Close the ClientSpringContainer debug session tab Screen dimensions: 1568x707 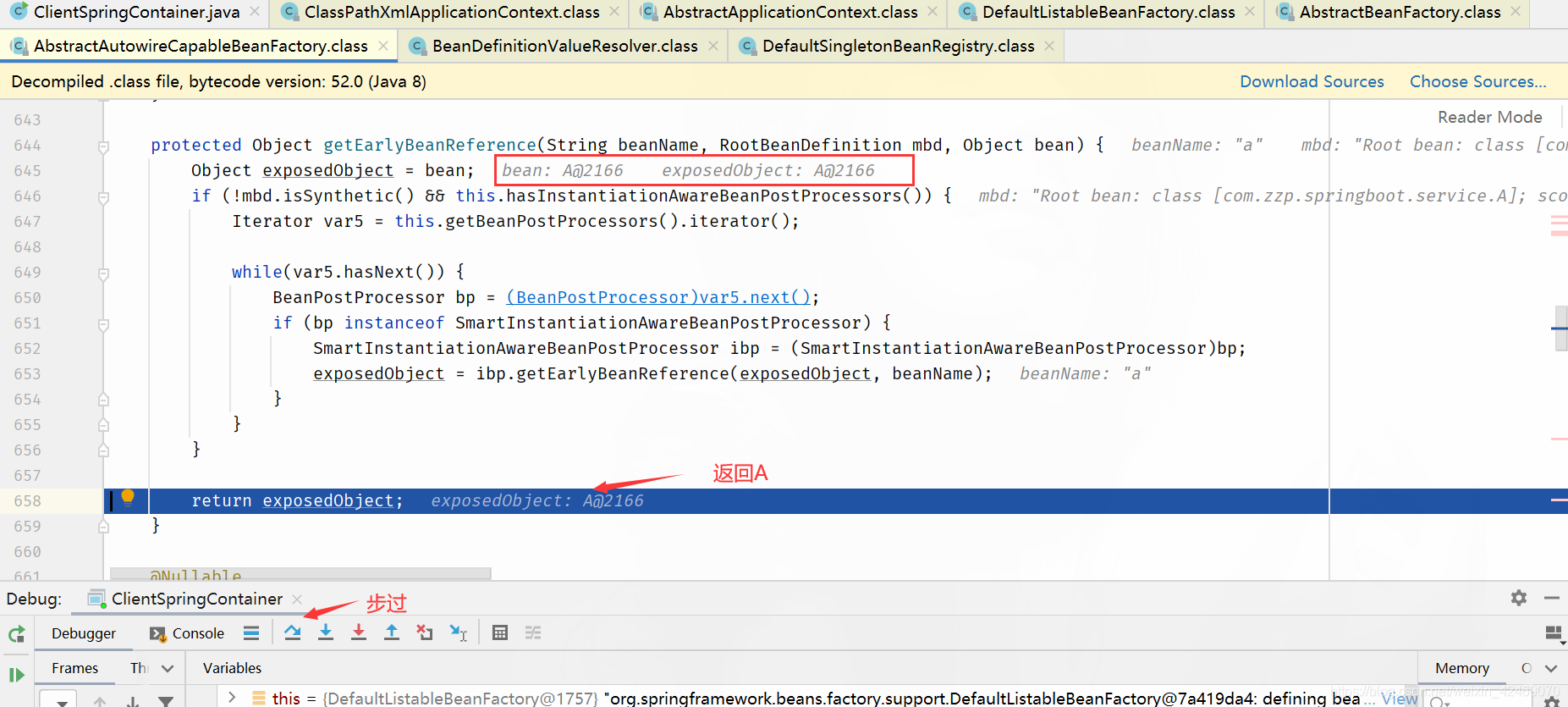[297, 599]
